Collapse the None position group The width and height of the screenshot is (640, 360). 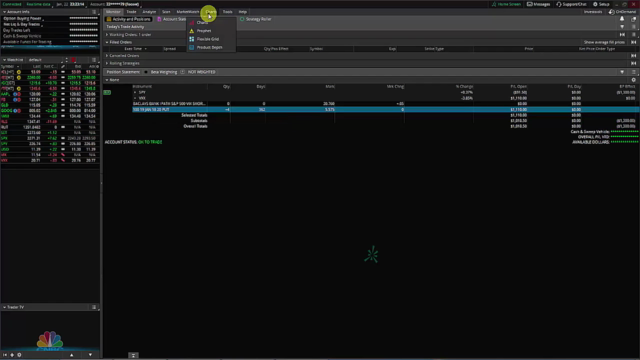pyautogui.click(x=107, y=80)
